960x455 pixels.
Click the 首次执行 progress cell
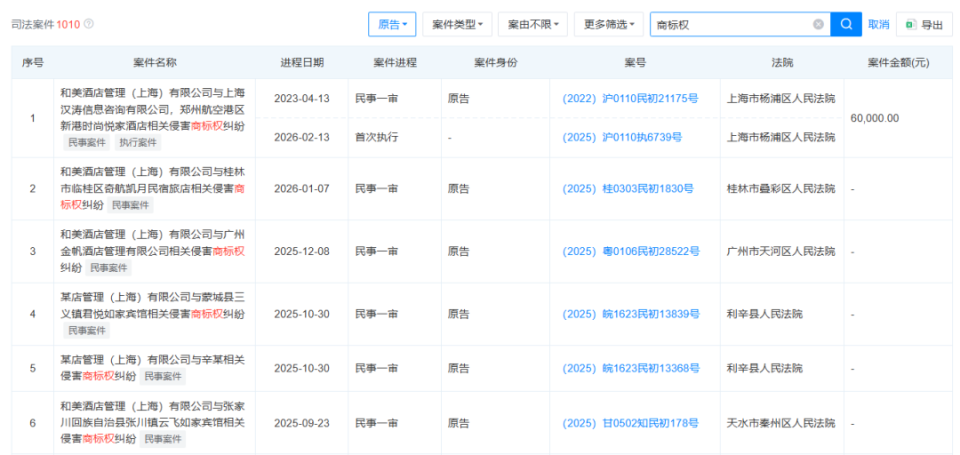point(377,137)
